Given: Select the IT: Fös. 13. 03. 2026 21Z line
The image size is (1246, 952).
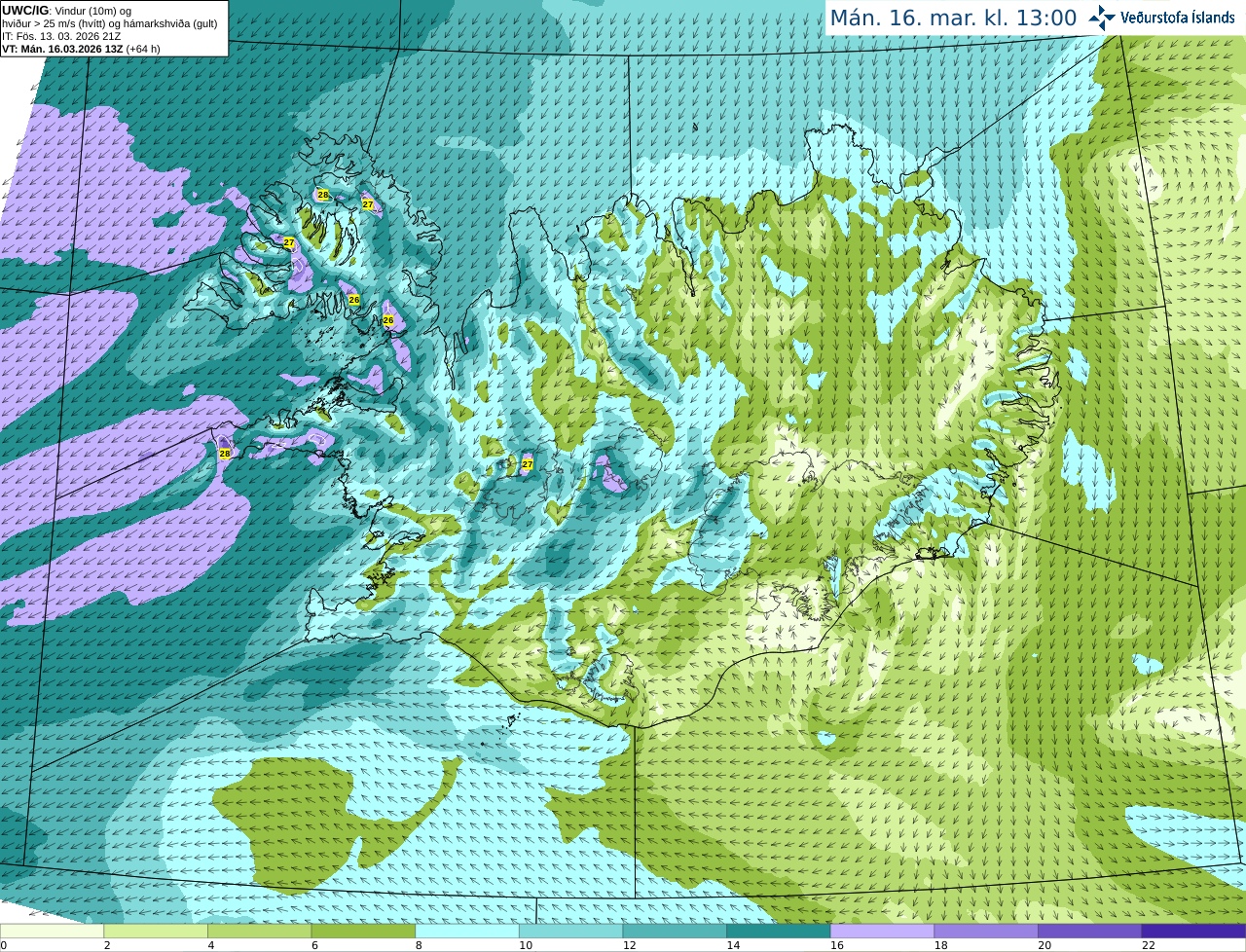Looking at the screenshot, I should pyautogui.click(x=61, y=36).
